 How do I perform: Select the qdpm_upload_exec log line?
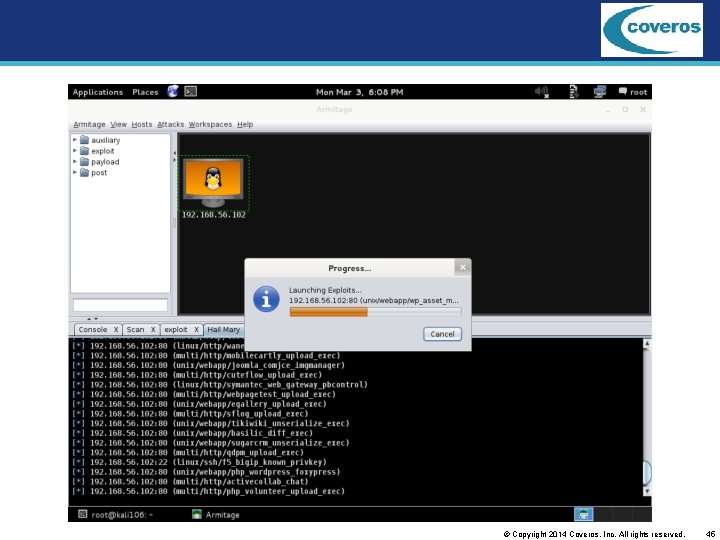(x=188, y=453)
